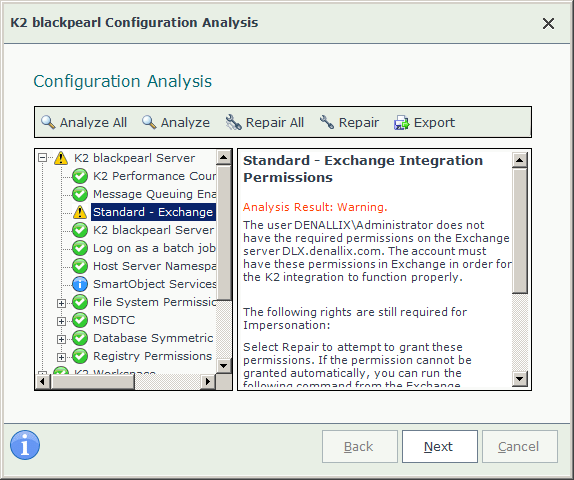Click the Repair wrench icon
Image resolution: width=574 pixels, height=480 pixels.
327,122
